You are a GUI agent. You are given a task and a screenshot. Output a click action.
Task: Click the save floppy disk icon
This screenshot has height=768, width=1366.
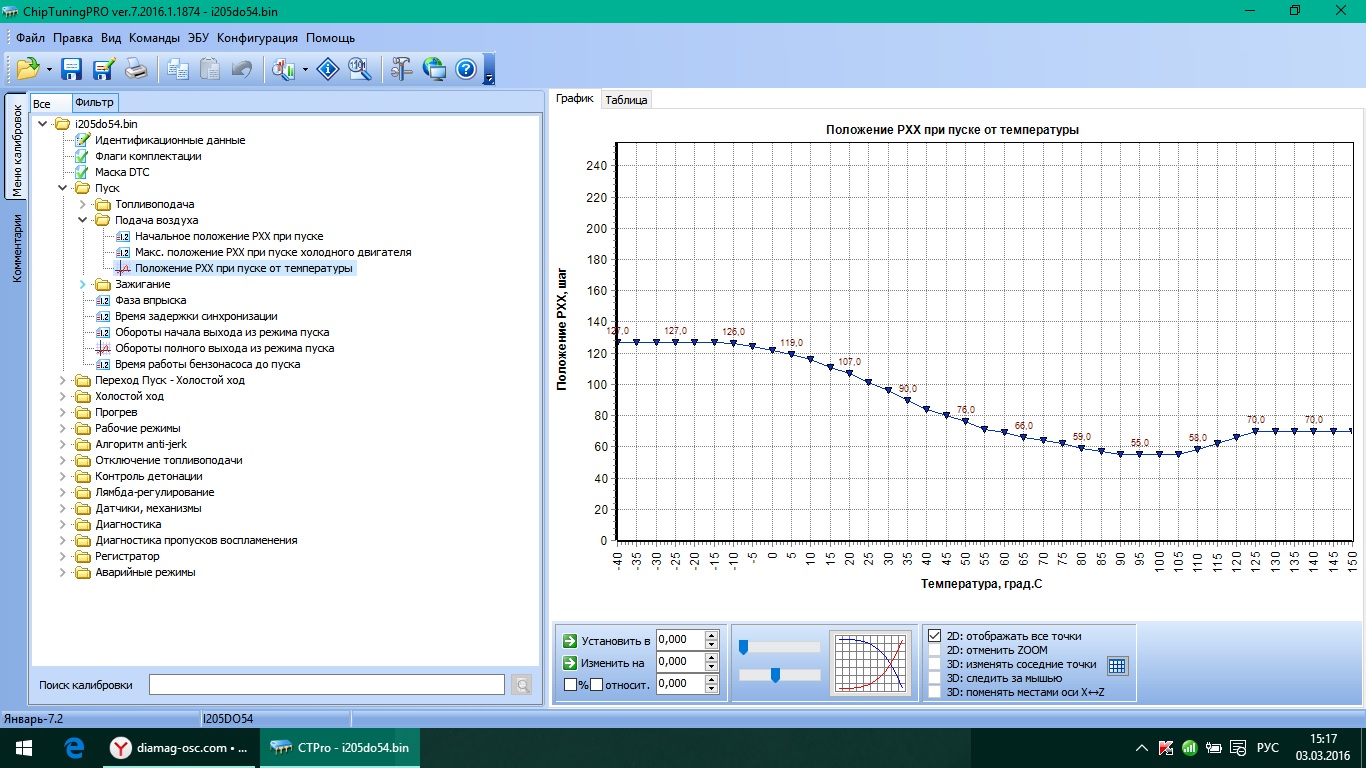[x=72, y=69]
